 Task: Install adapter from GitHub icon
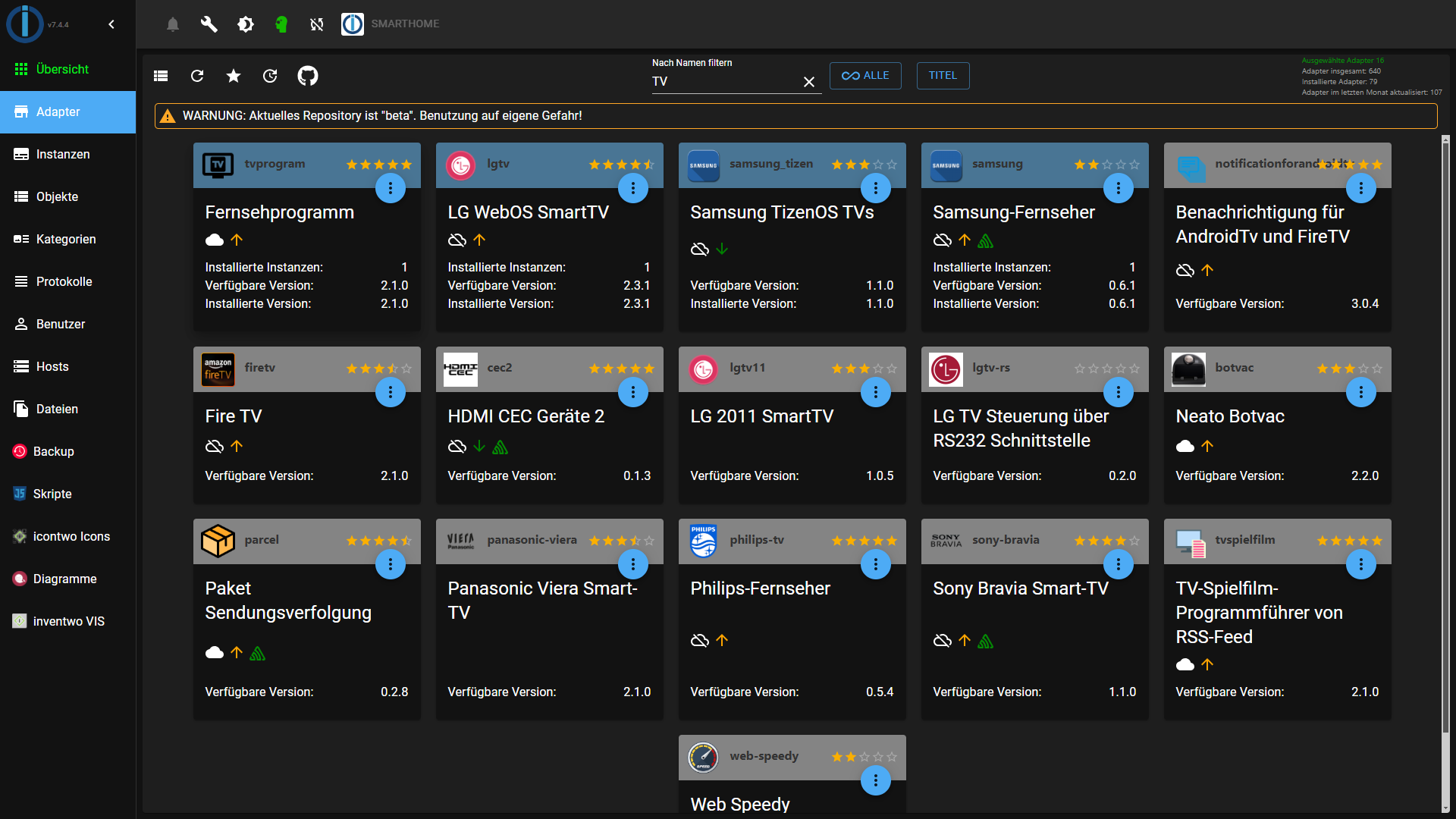pyautogui.click(x=307, y=76)
